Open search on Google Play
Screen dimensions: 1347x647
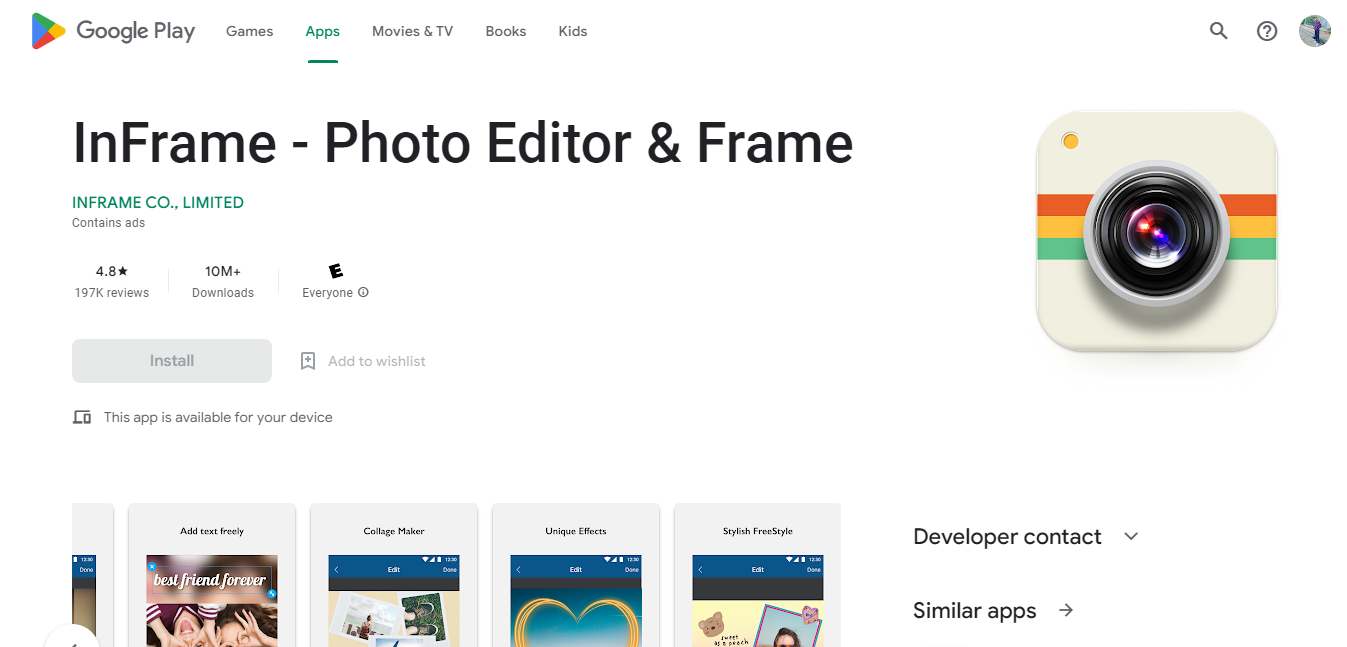tap(1218, 31)
